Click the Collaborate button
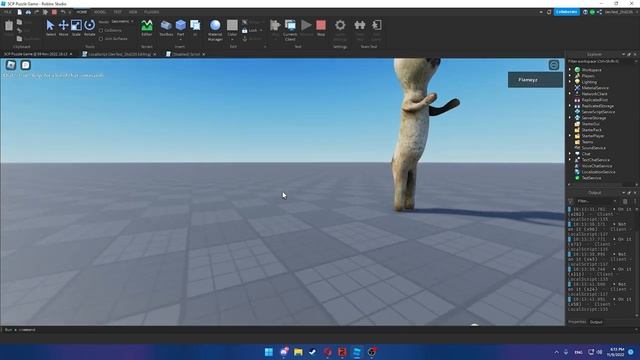Screen dimensions: 640x360 point(567,12)
